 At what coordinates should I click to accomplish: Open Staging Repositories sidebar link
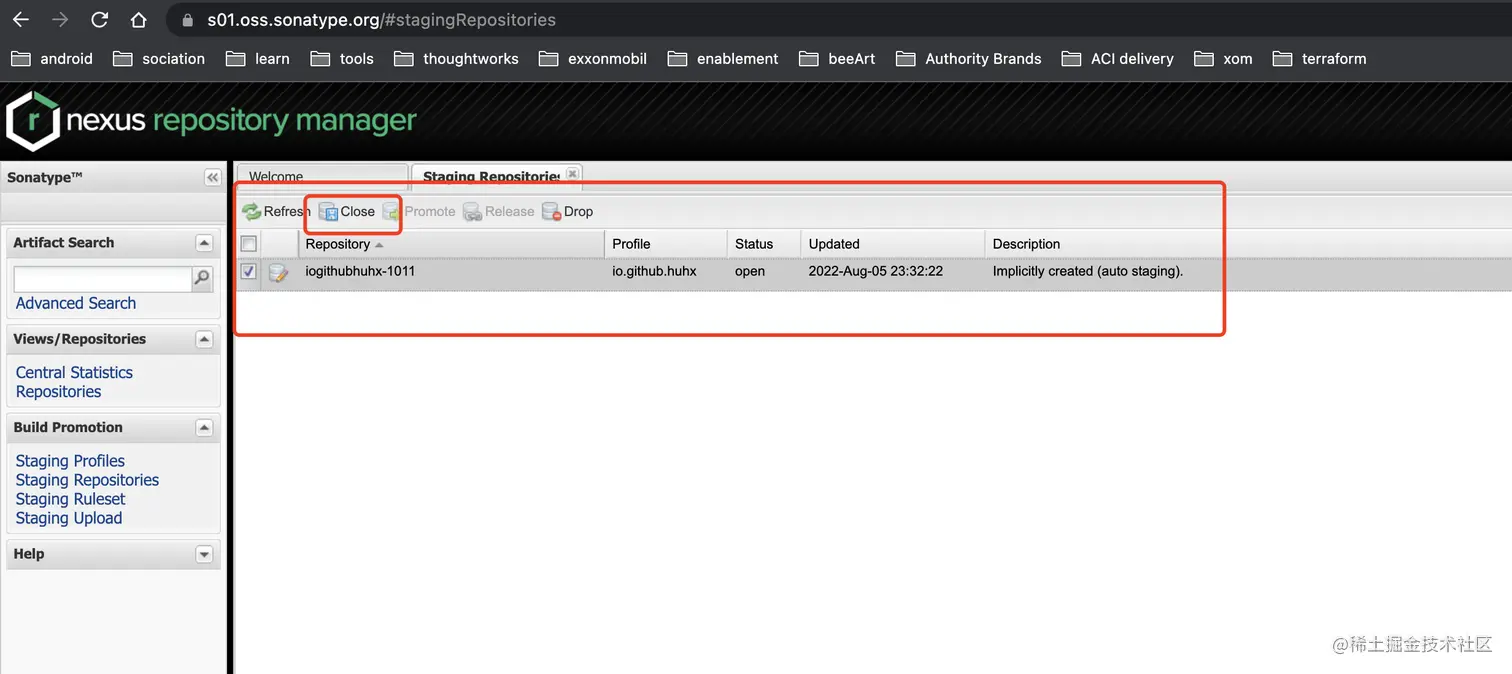click(x=87, y=480)
